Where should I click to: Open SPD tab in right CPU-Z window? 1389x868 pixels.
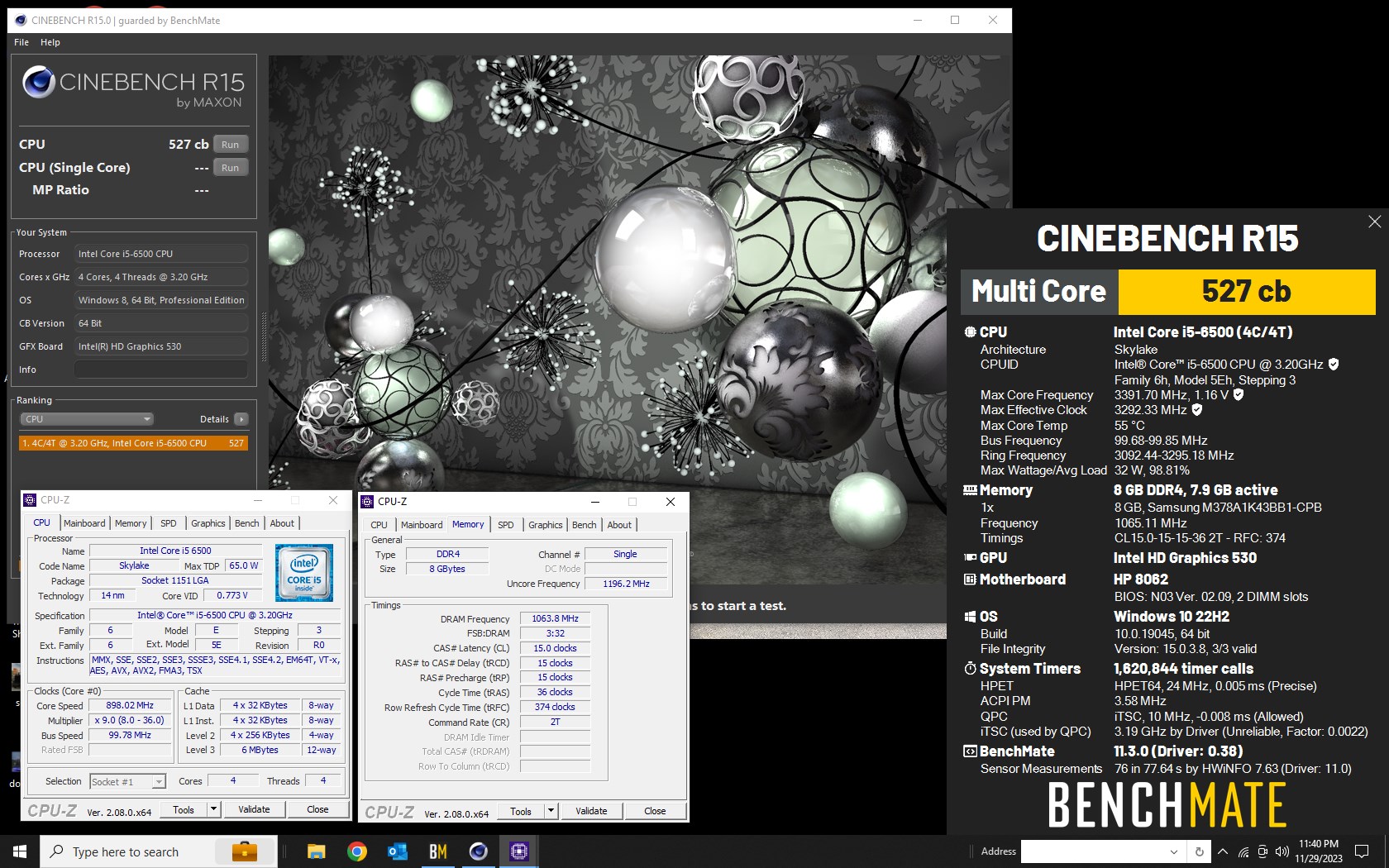click(x=506, y=525)
